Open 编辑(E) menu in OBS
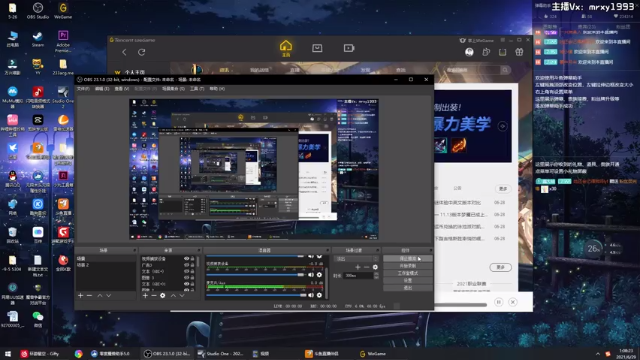Screen dimensions: 640x360 pos(102,89)
